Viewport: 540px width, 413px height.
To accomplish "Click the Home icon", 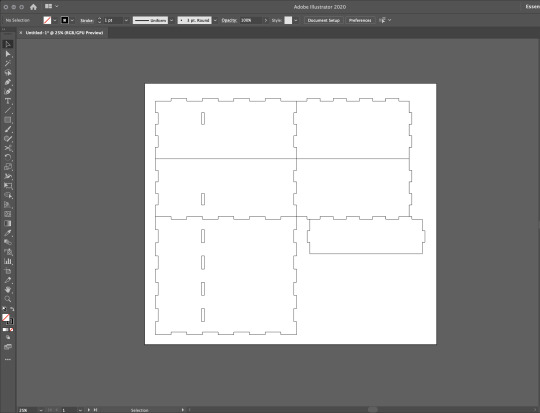I will [33, 7].
